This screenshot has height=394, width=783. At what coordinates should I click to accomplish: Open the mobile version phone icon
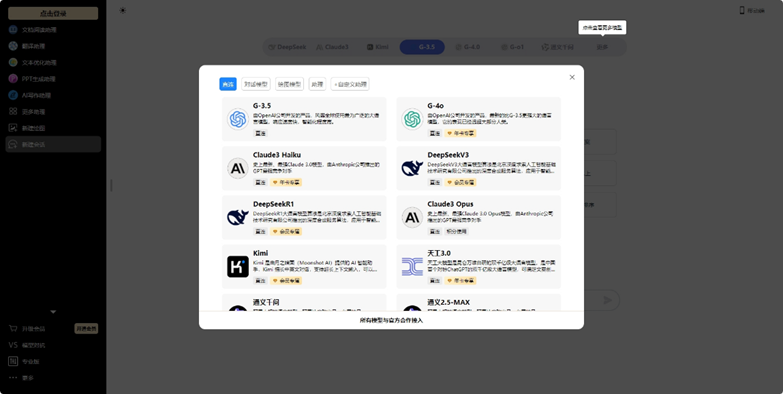click(742, 10)
